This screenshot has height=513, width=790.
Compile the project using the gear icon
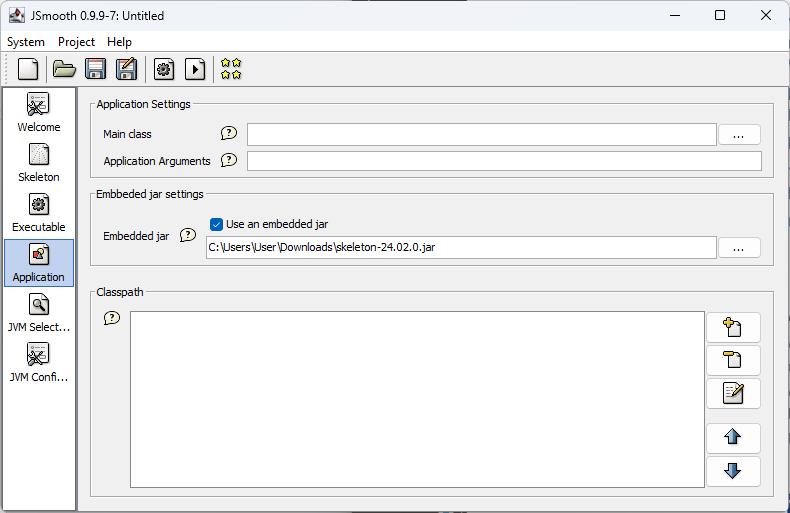click(164, 69)
